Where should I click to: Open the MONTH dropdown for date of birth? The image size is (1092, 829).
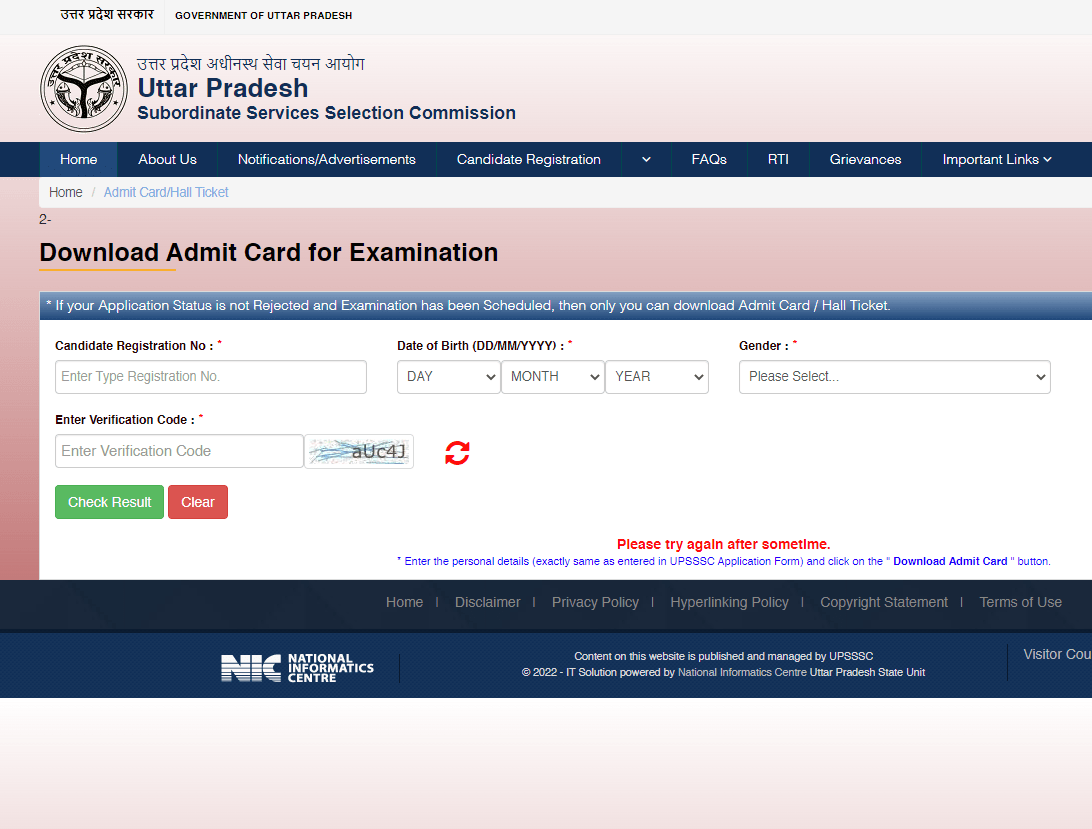pos(553,377)
